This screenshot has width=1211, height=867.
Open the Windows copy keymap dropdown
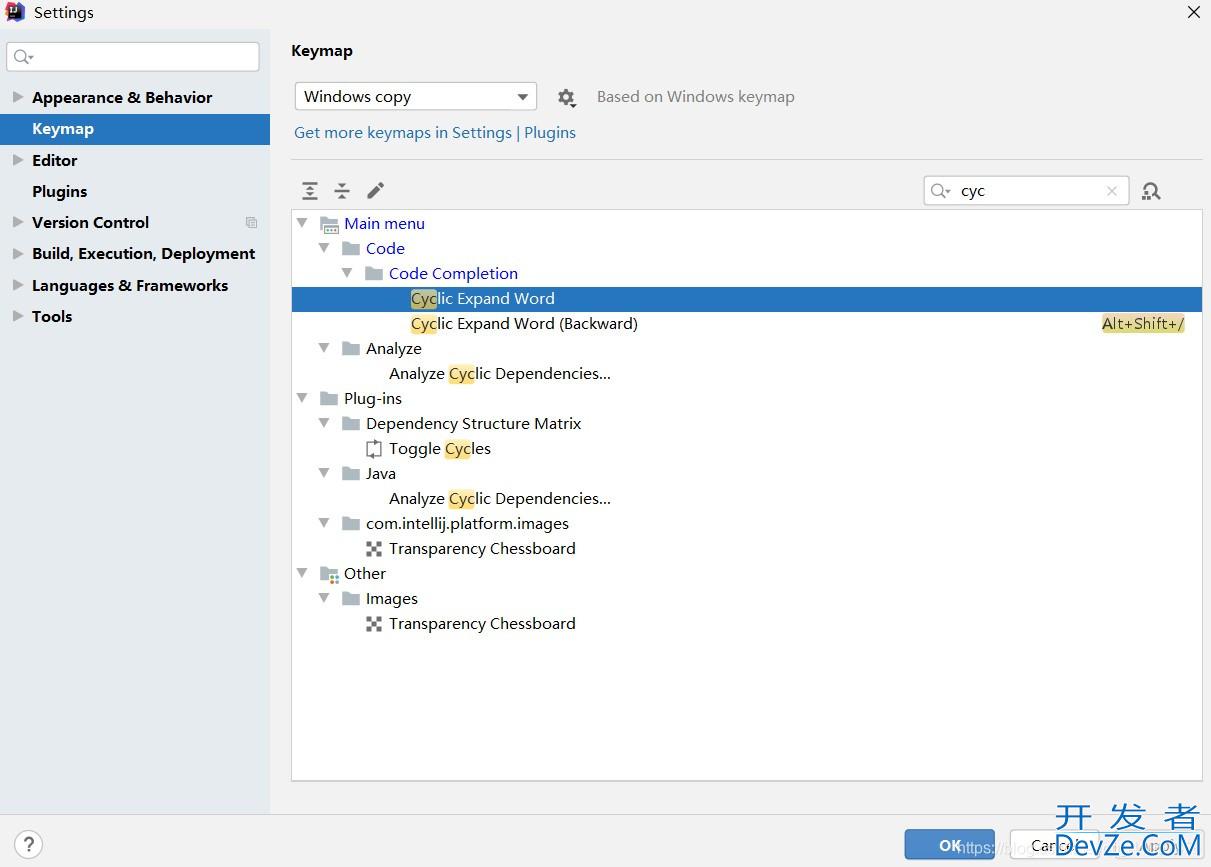tap(415, 96)
